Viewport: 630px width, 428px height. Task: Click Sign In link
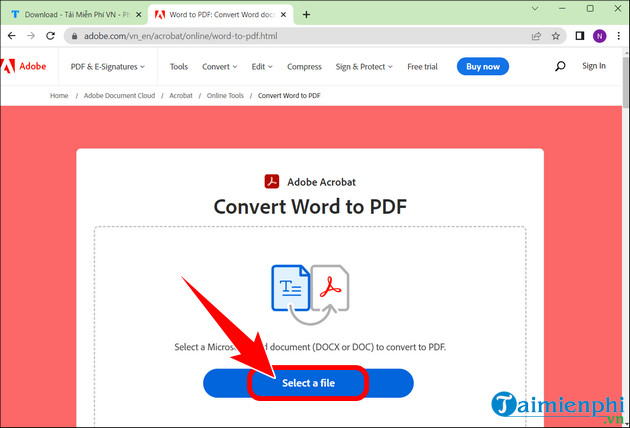(x=594, y=66)
